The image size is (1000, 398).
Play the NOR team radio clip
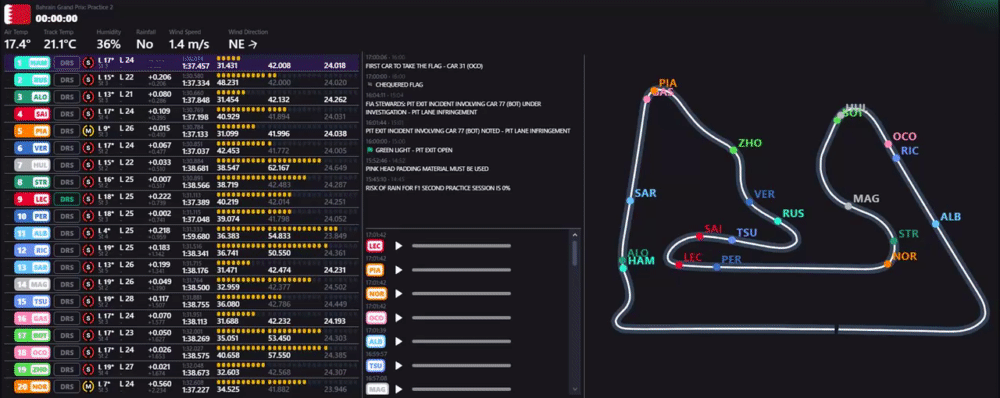coord(399,293)
